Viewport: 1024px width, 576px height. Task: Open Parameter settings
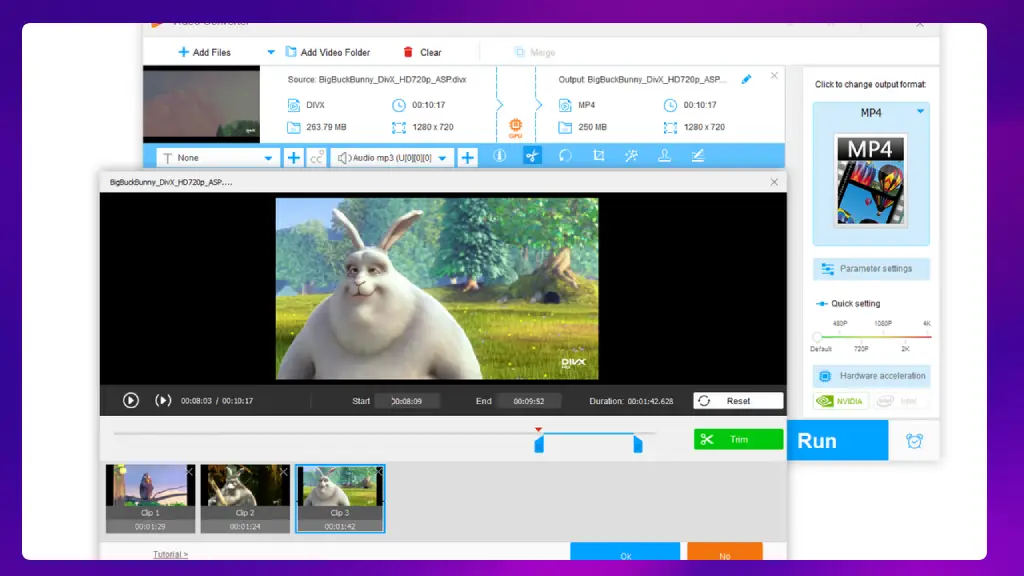pos(871,268)
